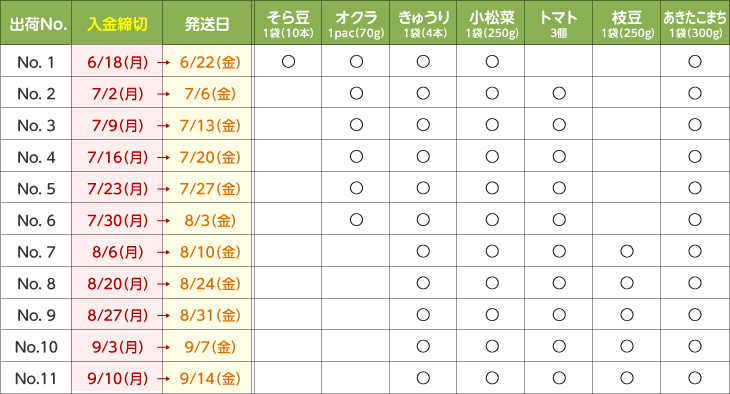Click the 小松菜 circle in No. 8 row
This screenshot has width=730, height=394.
pos(492,283)
